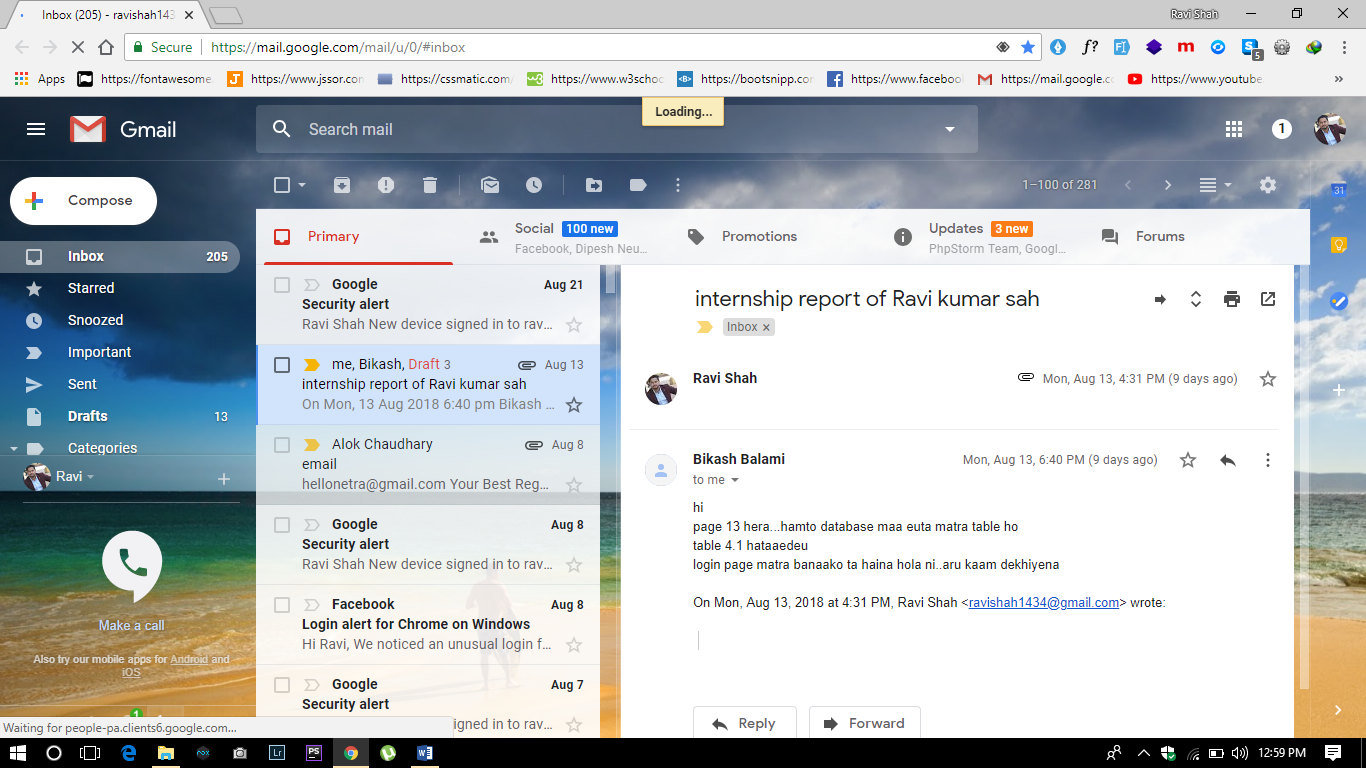This screenshot has height=768, width=1366.
Task: Tick the checkbox for Facebook login alert
Action: [x=282, y=605]
